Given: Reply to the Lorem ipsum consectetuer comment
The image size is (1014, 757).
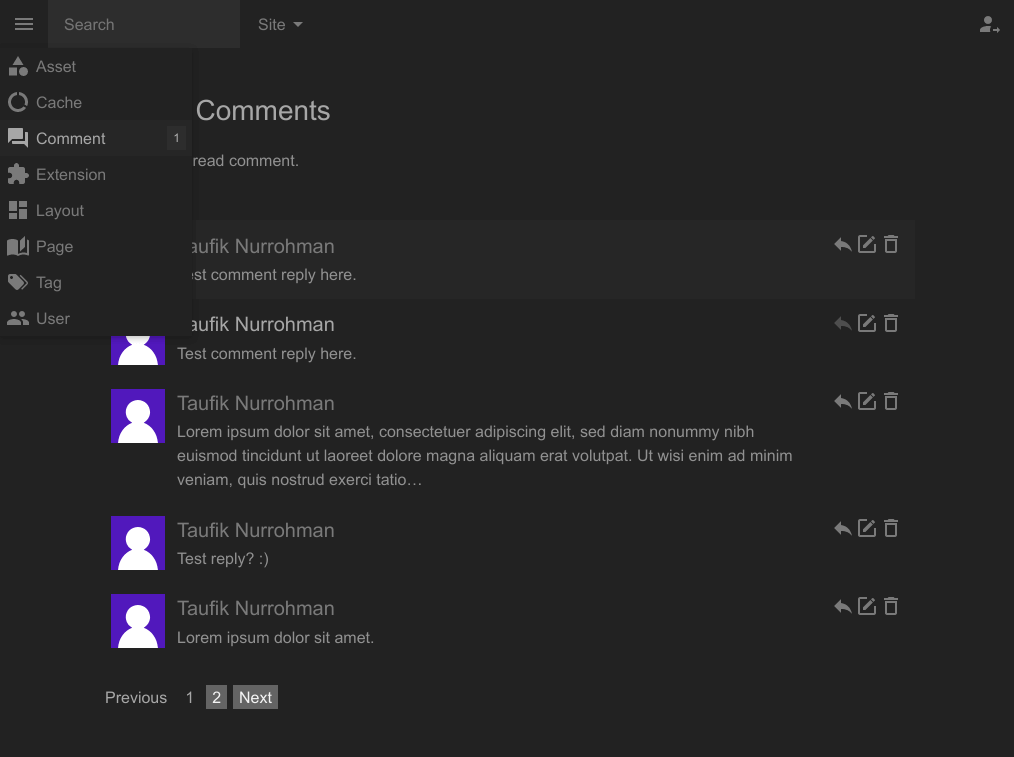Looking at the screenshot, I should click(x=843, y=402).
